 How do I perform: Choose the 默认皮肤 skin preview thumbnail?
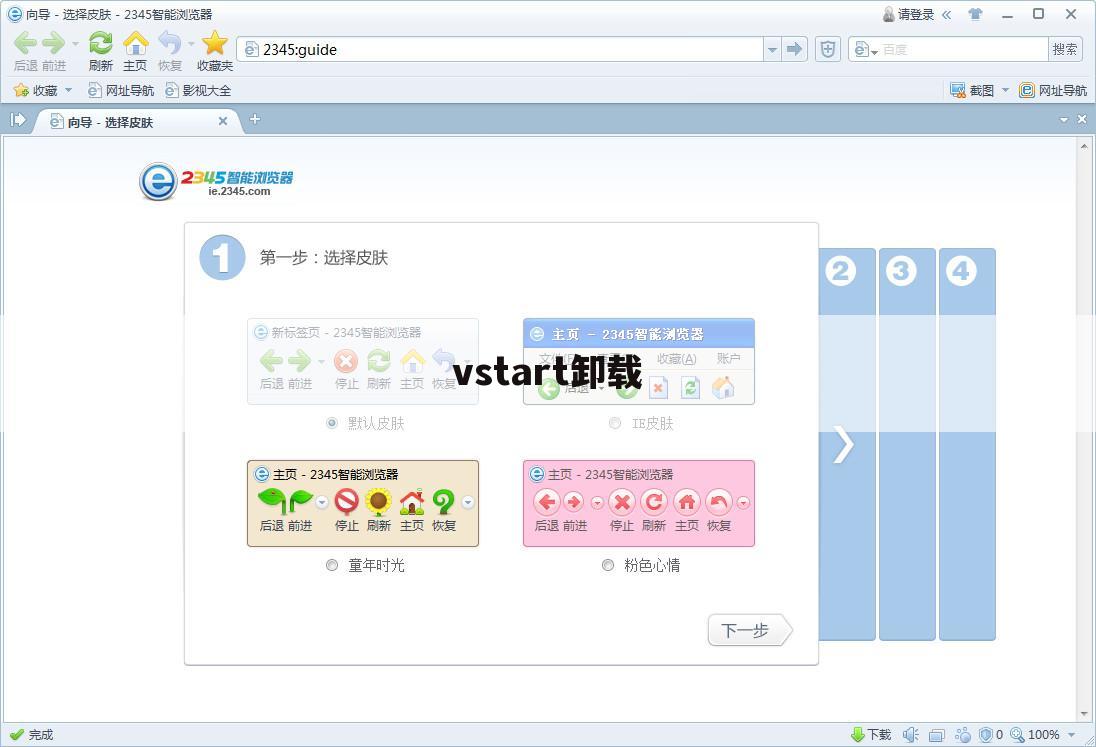pyautogui.click(x=363, y=361)
